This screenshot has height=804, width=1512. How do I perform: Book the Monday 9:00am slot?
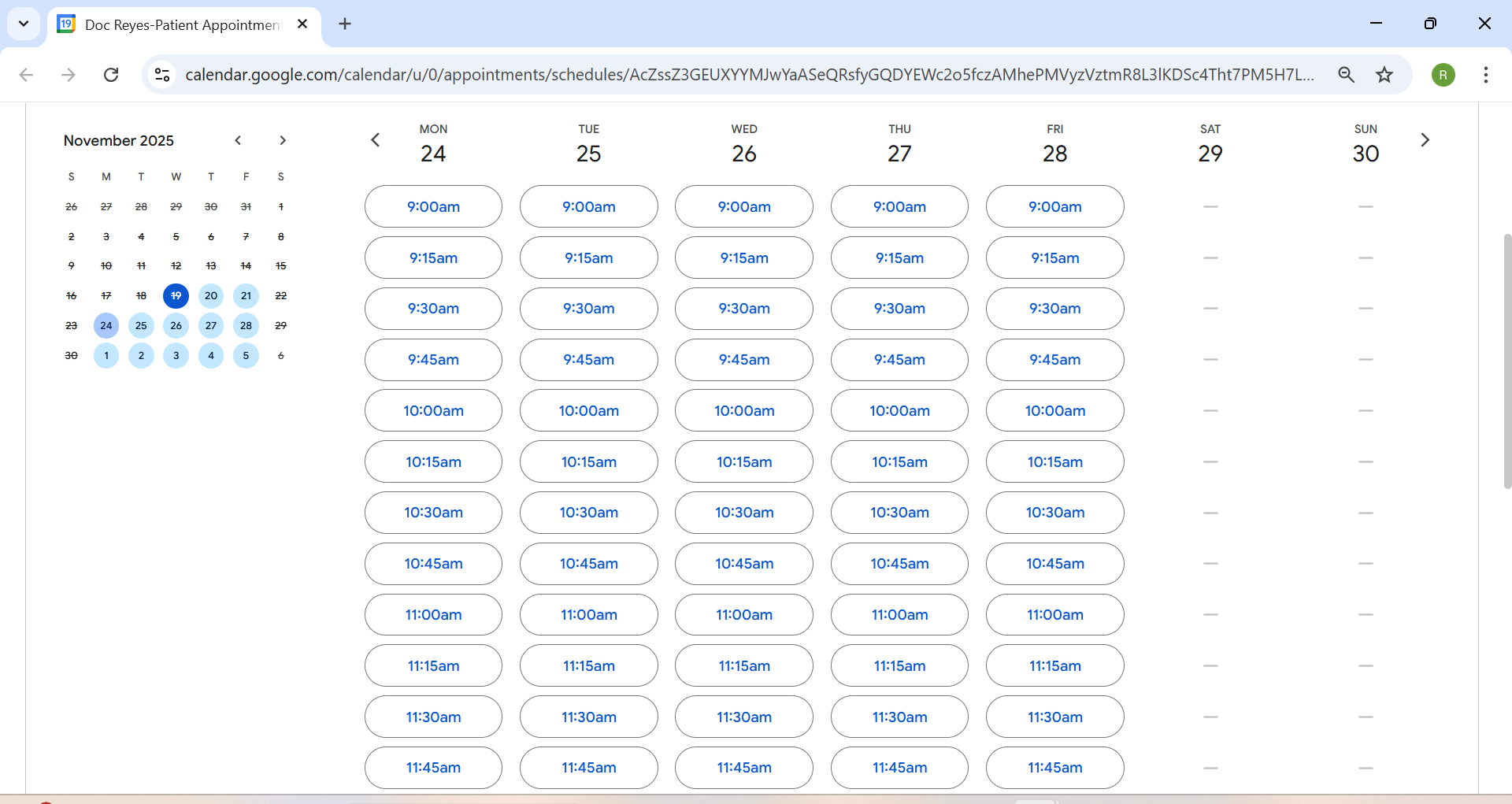point(433,206)
